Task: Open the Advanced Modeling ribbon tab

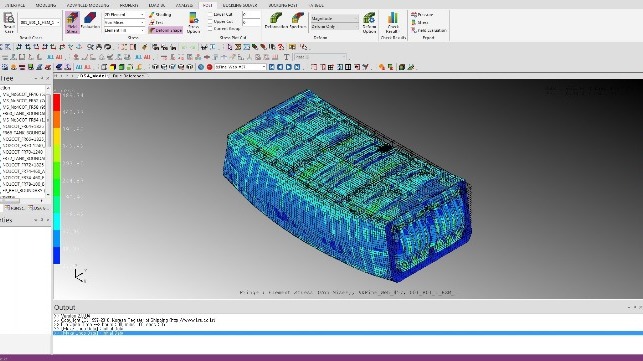Action: (x=88, y=5)
